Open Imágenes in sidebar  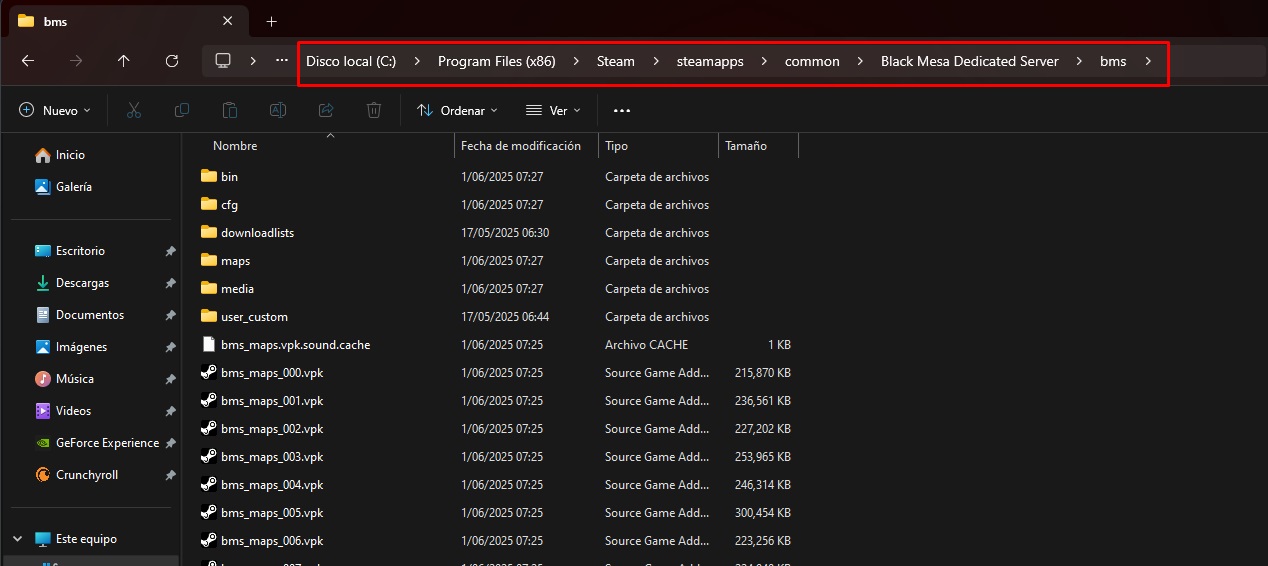pyautogui.click(x=81, y=347)
